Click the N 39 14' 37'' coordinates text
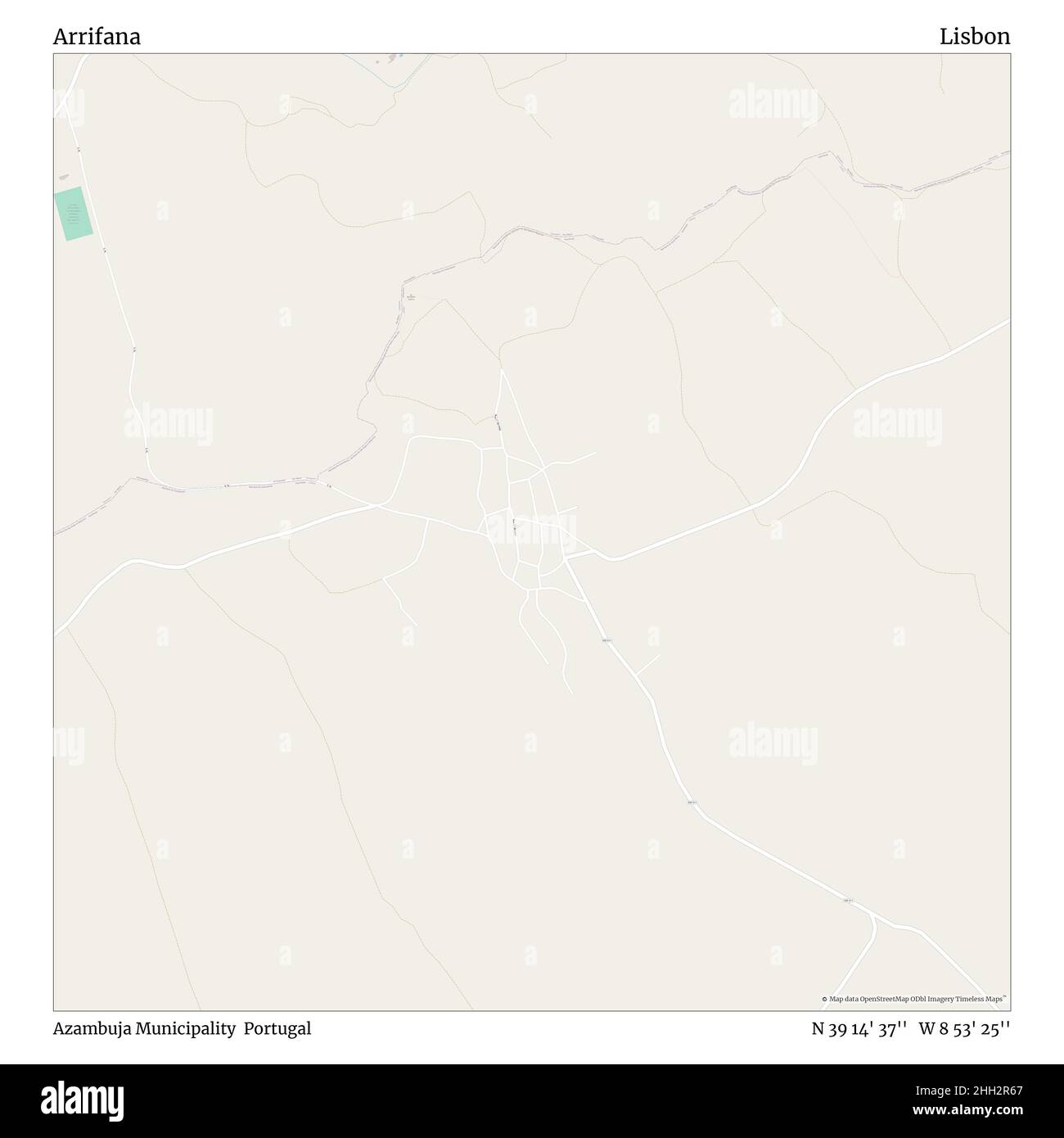This screenshot has height=1138, width=1064. pyautogui.click(x=859, y=1028)
